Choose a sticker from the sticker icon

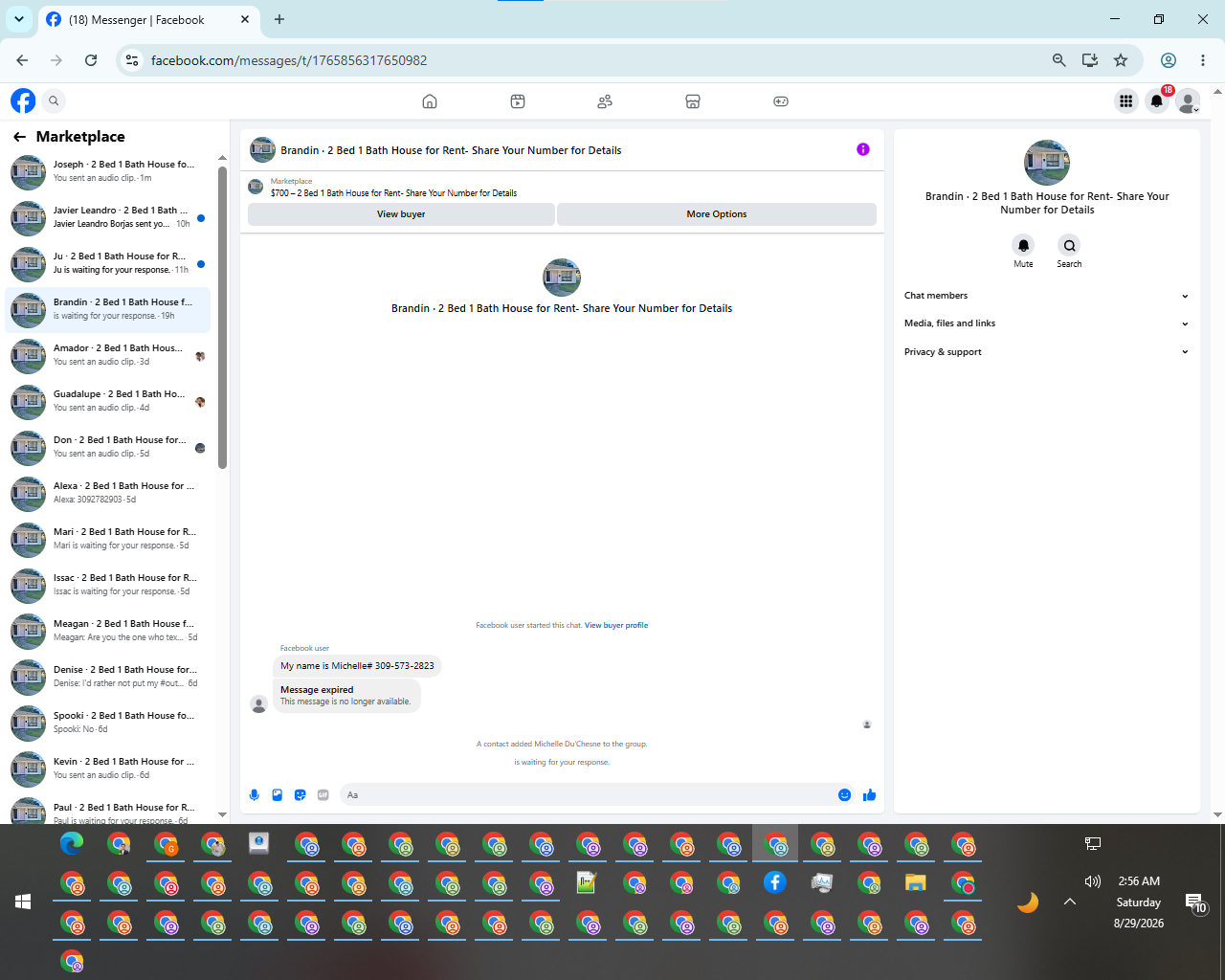click(301, 795)
